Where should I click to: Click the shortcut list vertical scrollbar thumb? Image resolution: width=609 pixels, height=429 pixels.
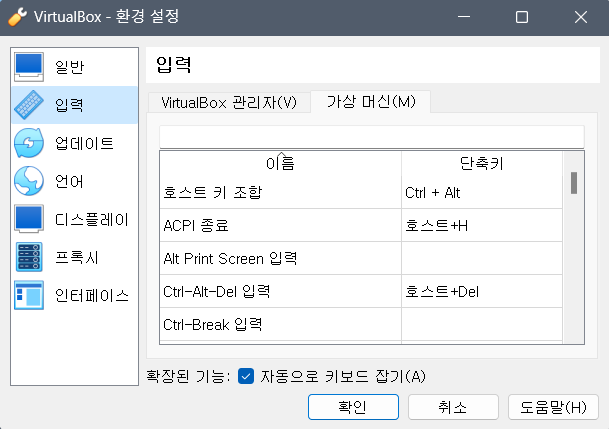(574, 183)
